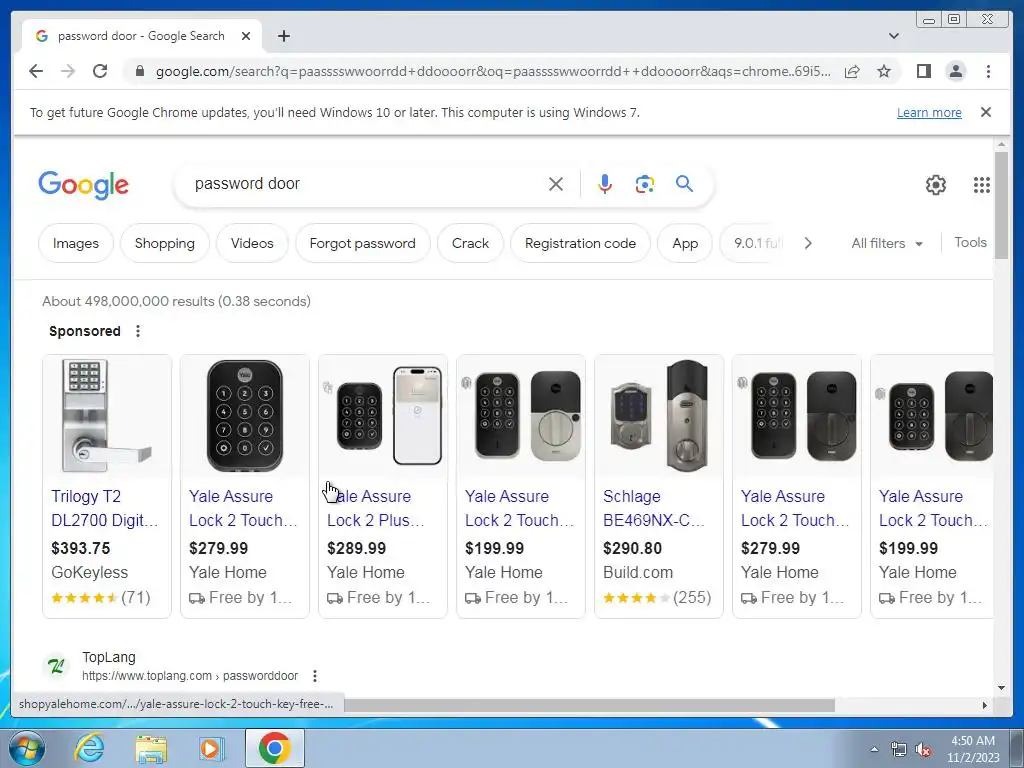Click inside the password door search field
The width and height of the screenshot is (1024, 768).
point(366,184)
